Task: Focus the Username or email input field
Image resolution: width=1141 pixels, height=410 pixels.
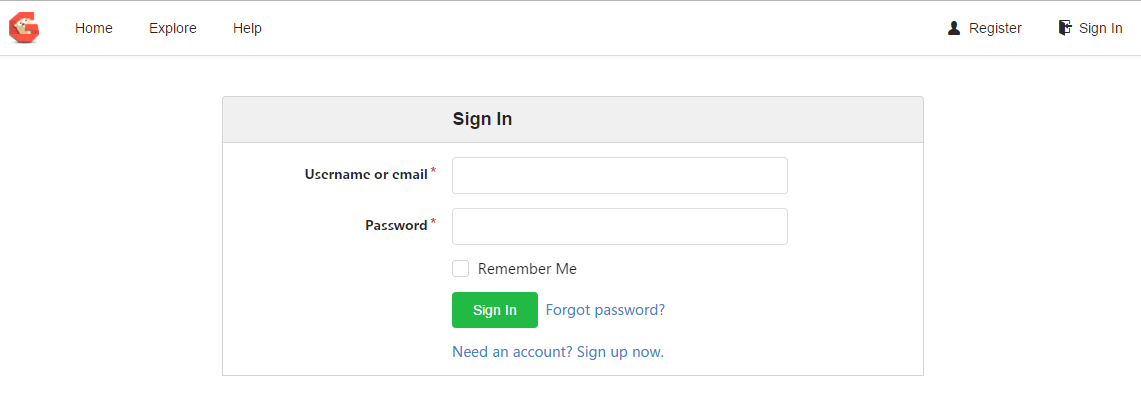Action: (x=620, y=176)
